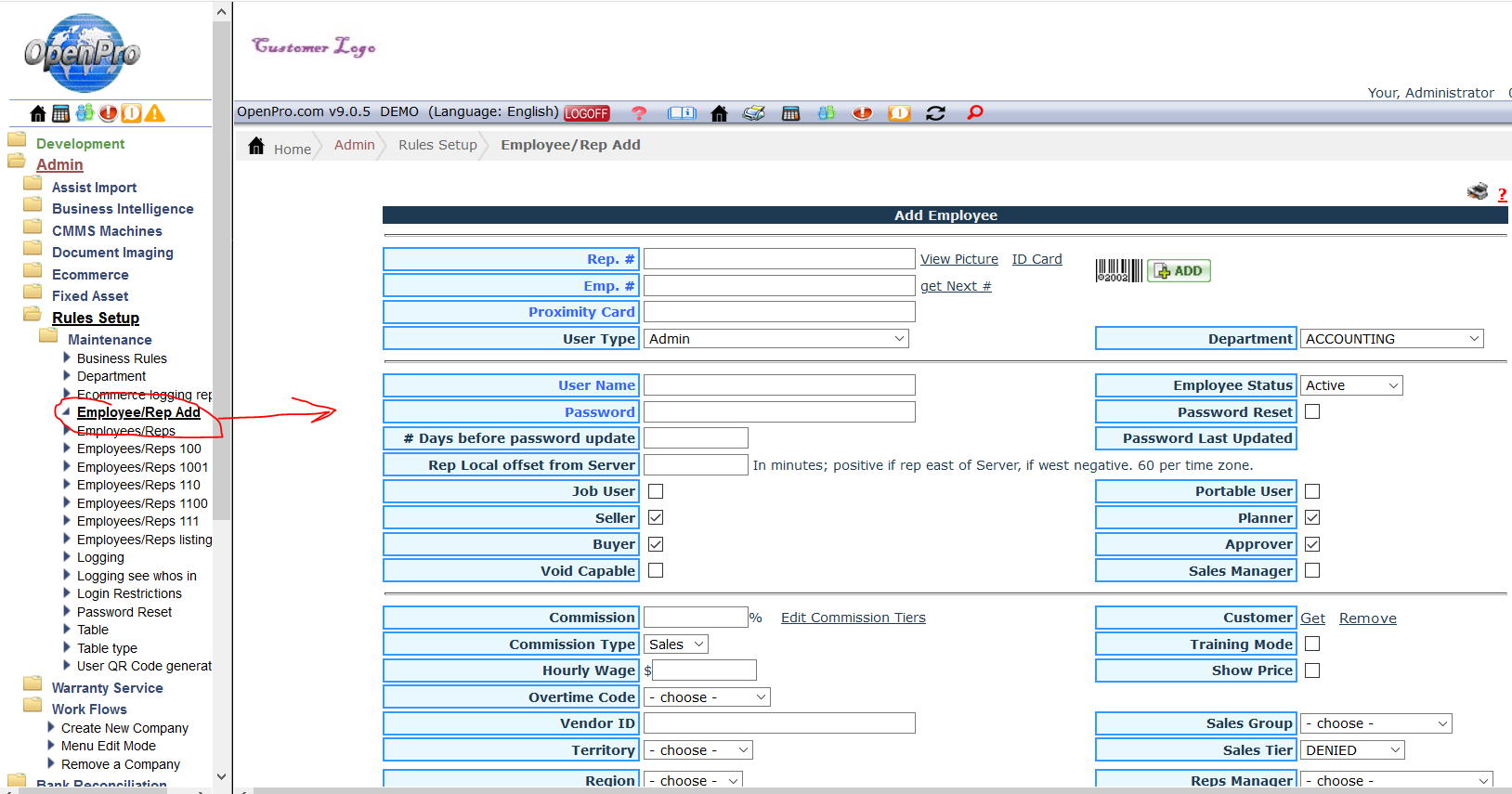Click the red LOGOFF button
This screenshot has height=794, width=1512.
586,113
